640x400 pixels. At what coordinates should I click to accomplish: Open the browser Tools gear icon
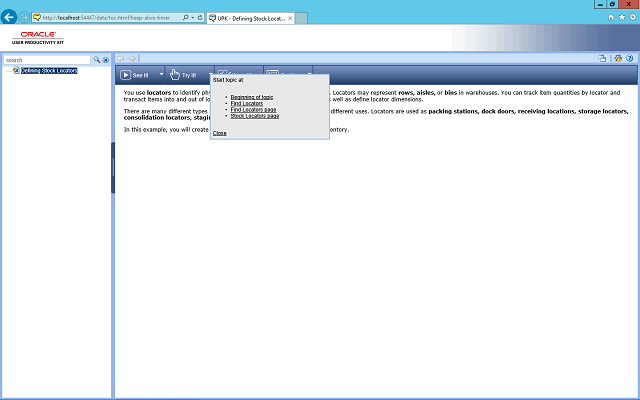pyautogui.click(x=633, y=17)
